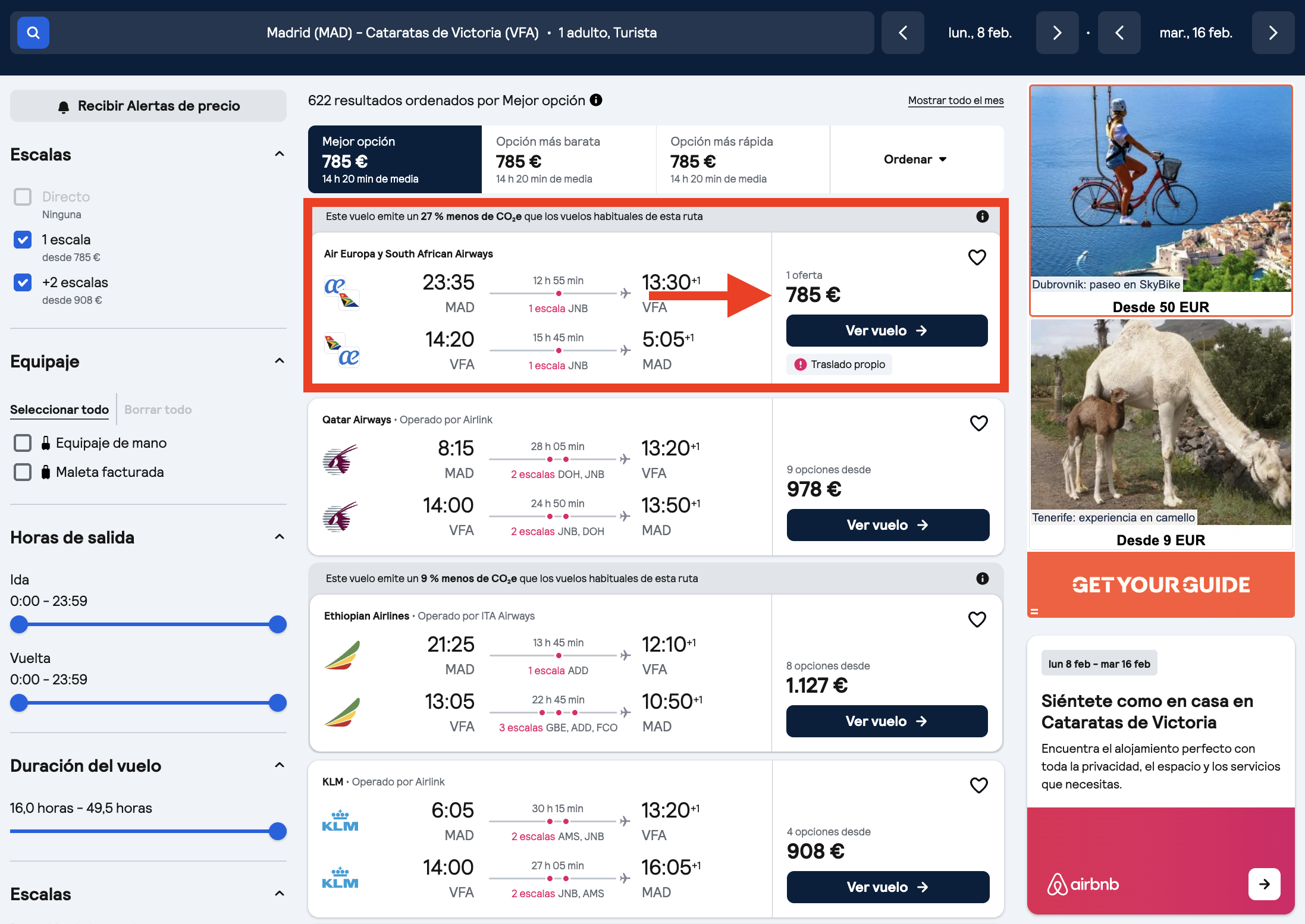The image size is (1305, 924).
Task: Toggle the +2 escalas checkbox
Action: [x=23, y=282]
